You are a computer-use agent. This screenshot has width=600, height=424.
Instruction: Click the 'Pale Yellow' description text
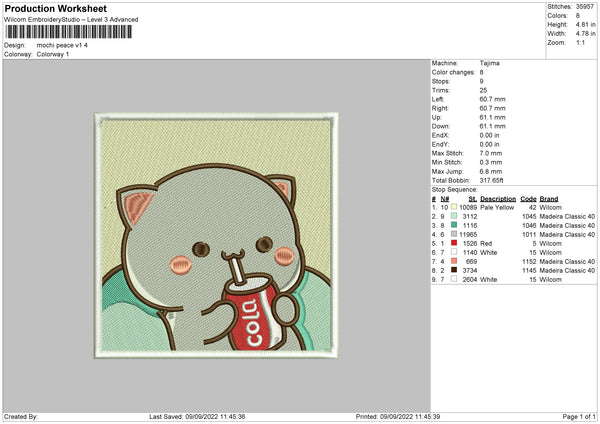click(497, 207)
